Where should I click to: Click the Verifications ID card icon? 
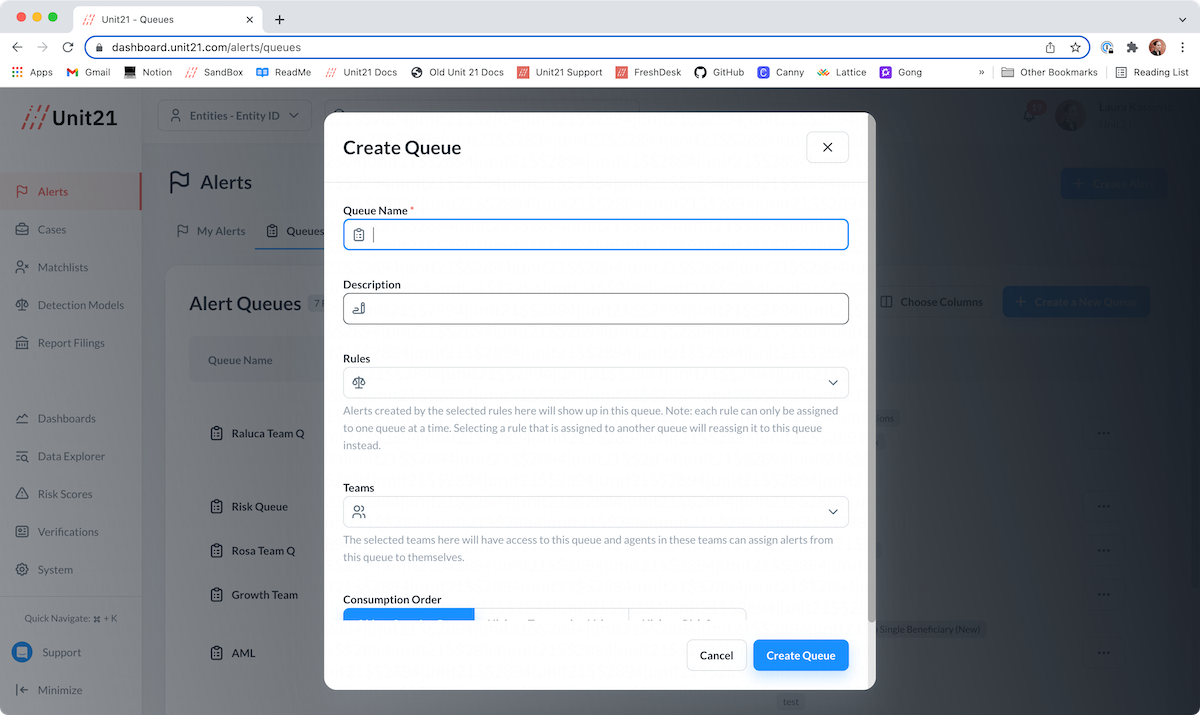point(22,532)
